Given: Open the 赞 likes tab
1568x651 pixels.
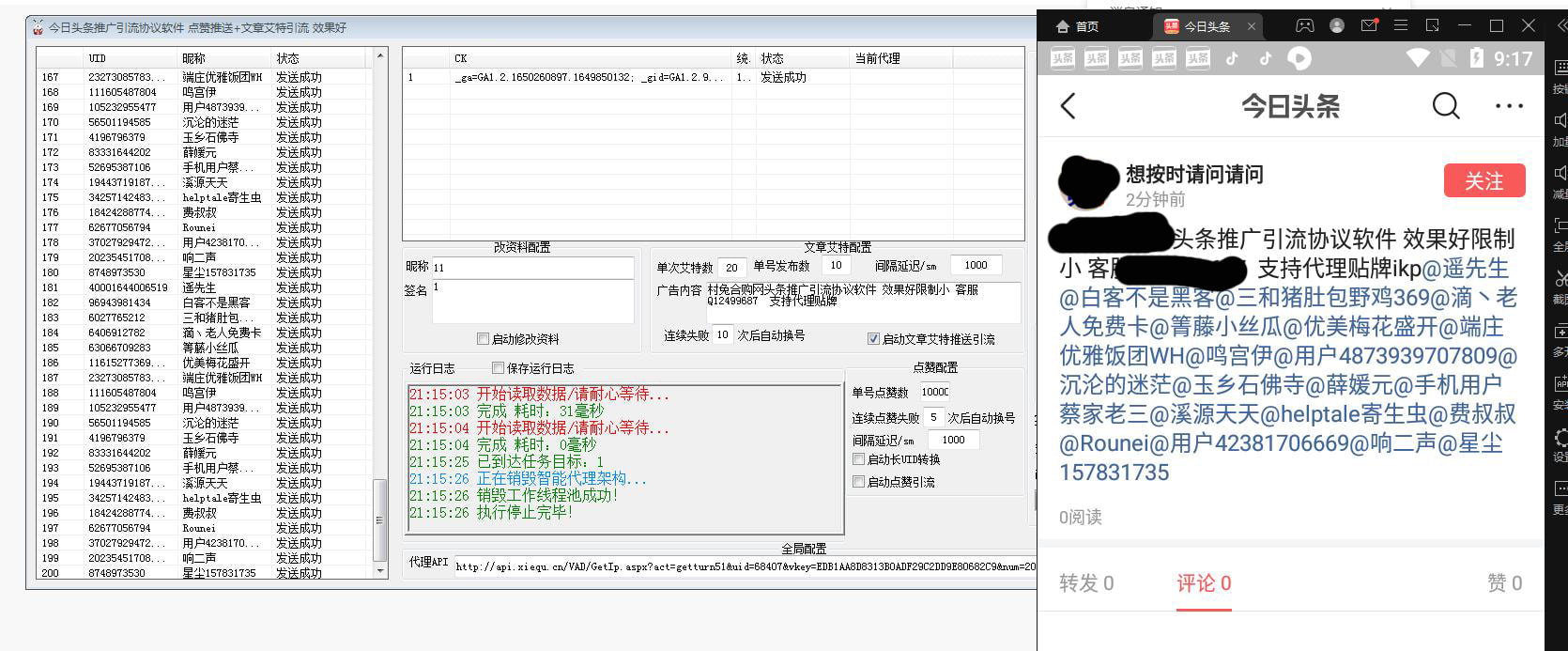Looking at the screenshot, I should pos(1505,583).
